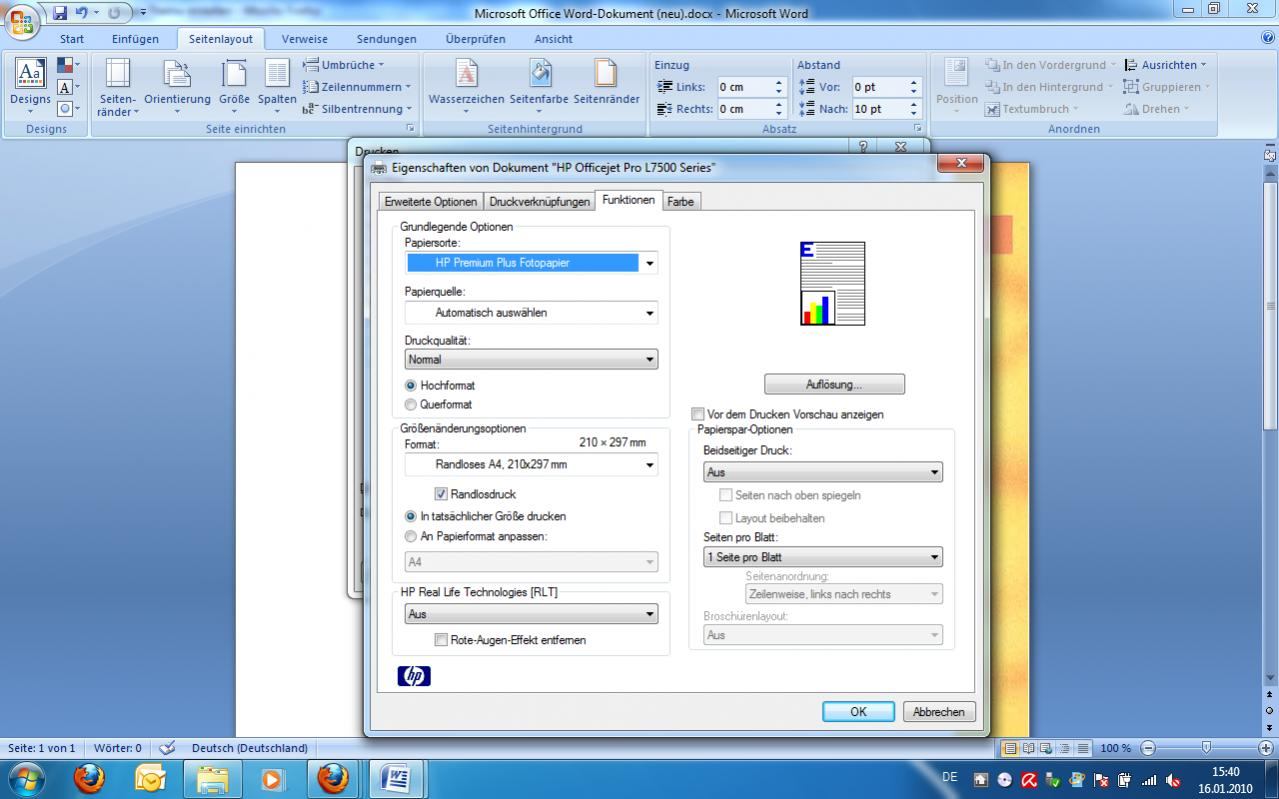Open the media player taskbar icon
Image resolution: width=1279 pixels, height=799 pixels.
pyautogui.click(x=272, y=778)
